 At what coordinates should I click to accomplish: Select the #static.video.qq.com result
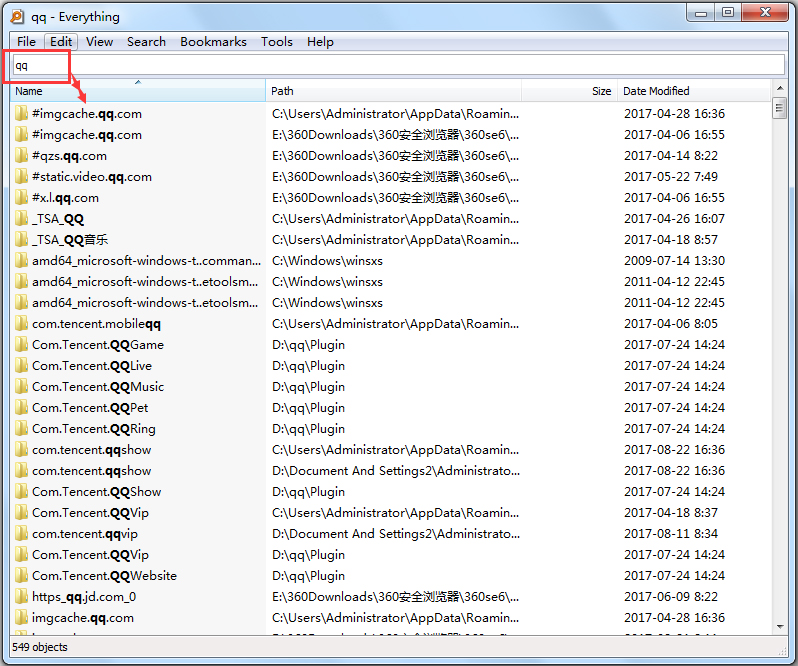(92, 177)
